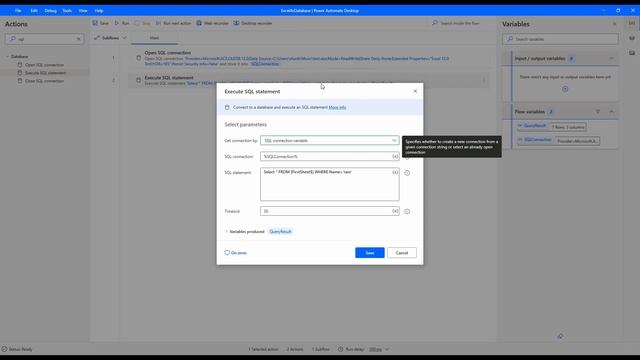640x360 pixels.
Task: Open the Edit menu
Action: point(34,11)
